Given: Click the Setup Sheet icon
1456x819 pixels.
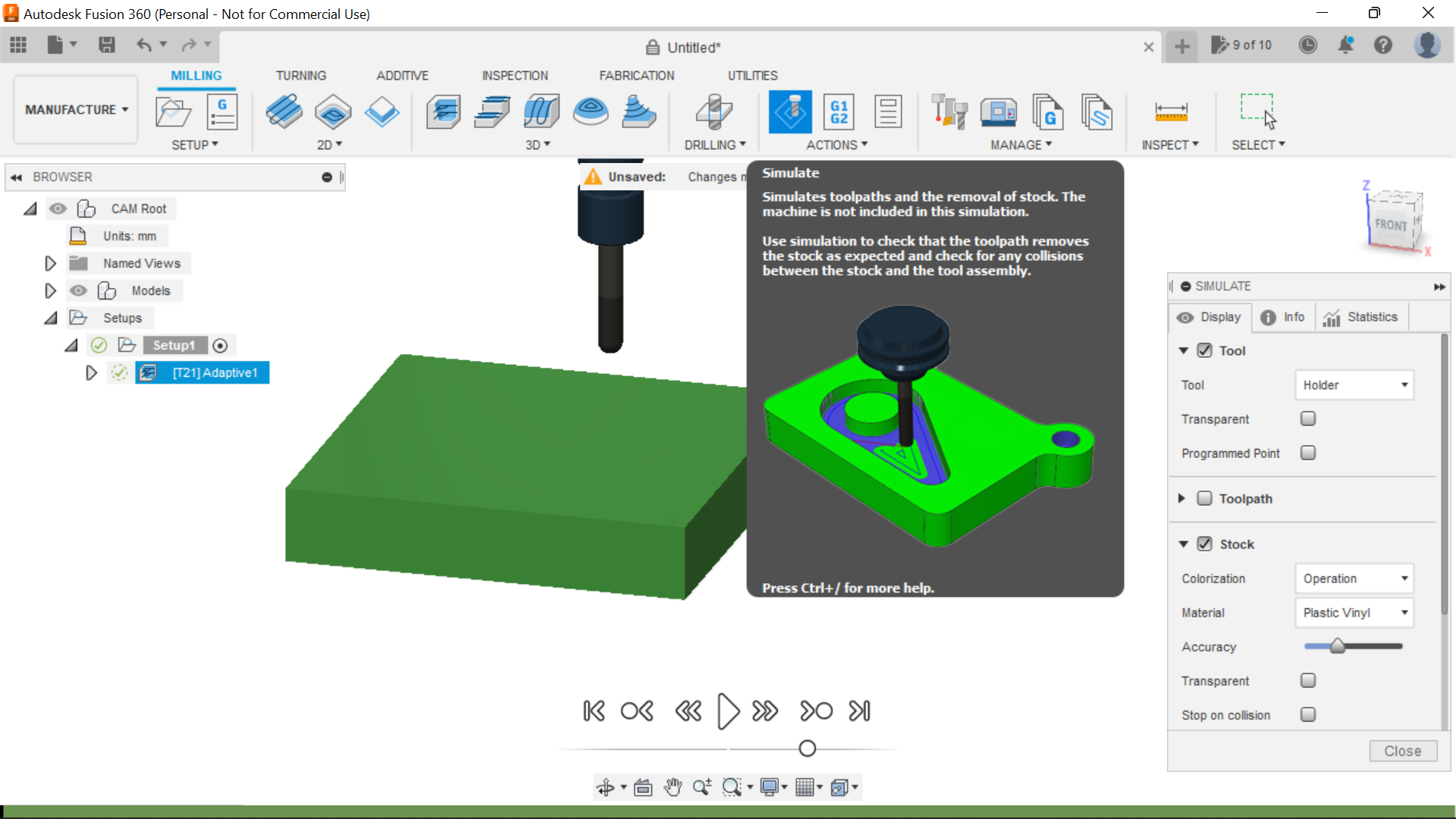Looking at the screenshot, I should tap(888, 111).
